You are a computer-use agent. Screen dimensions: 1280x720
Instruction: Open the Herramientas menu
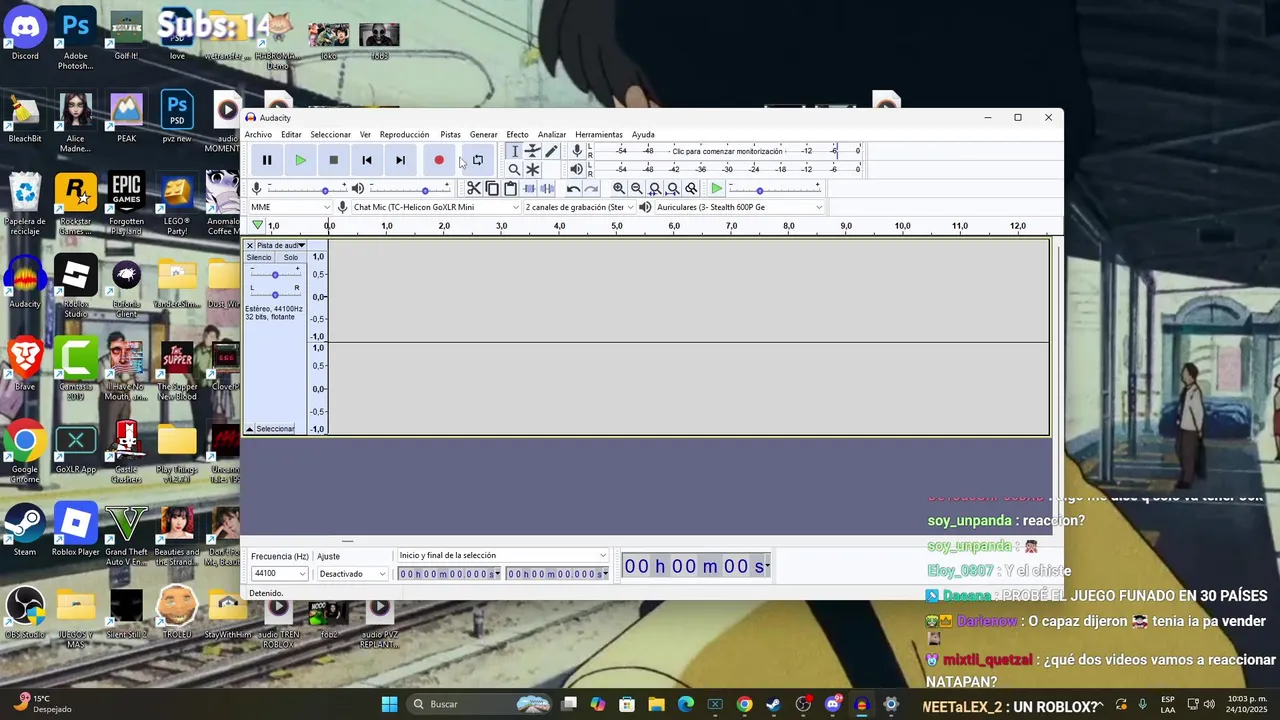(599, 134)
